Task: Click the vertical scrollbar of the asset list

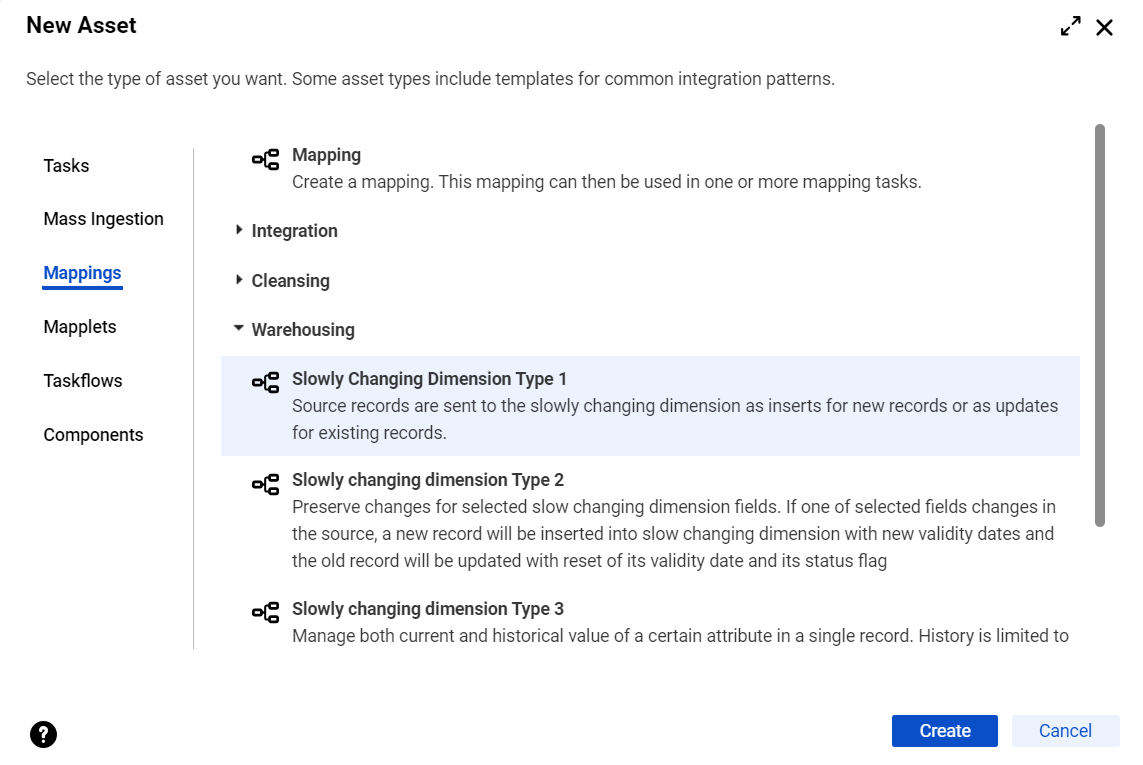Action: 1099,325
